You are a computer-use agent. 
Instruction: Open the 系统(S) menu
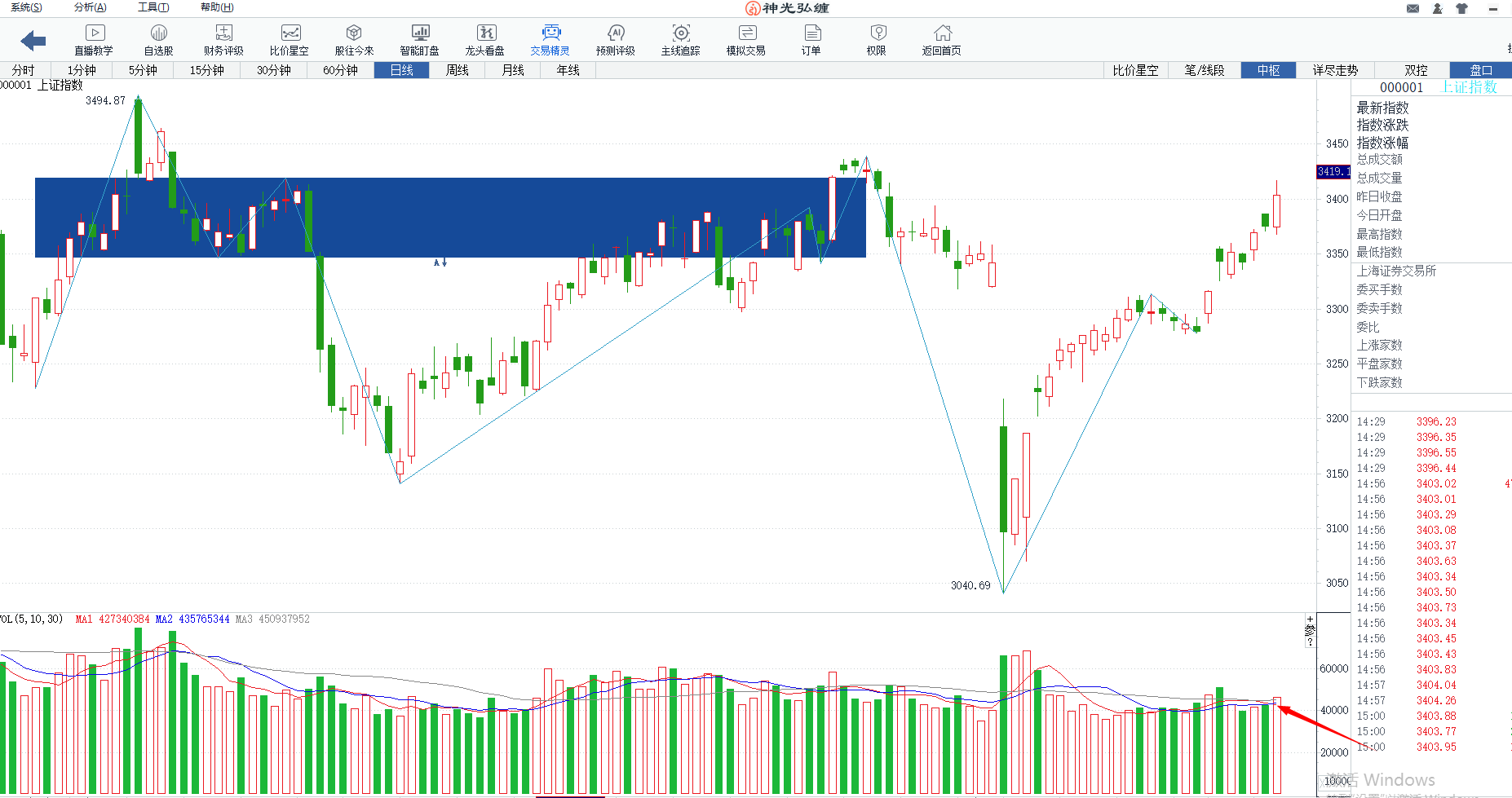(26, 7)
